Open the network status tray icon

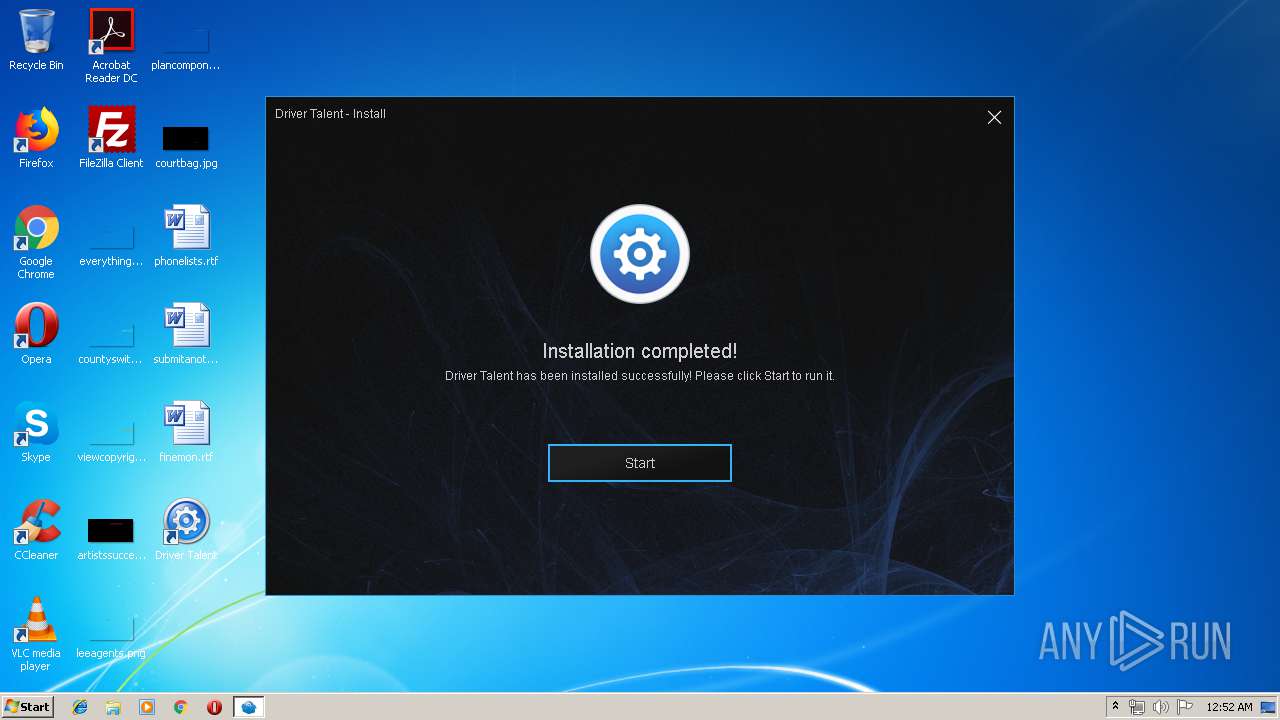tap(1137, 707)
